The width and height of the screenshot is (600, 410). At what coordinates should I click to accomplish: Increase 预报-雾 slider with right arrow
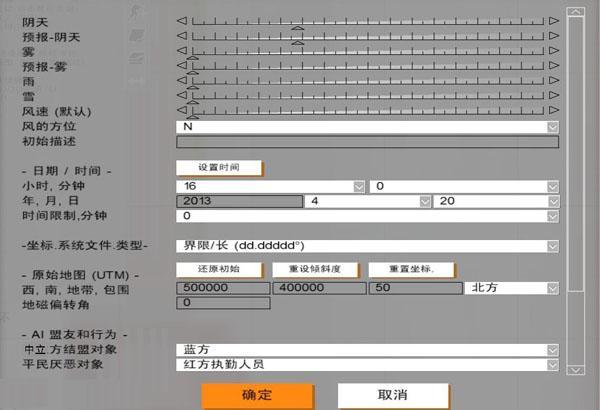(x=554, y=65)
